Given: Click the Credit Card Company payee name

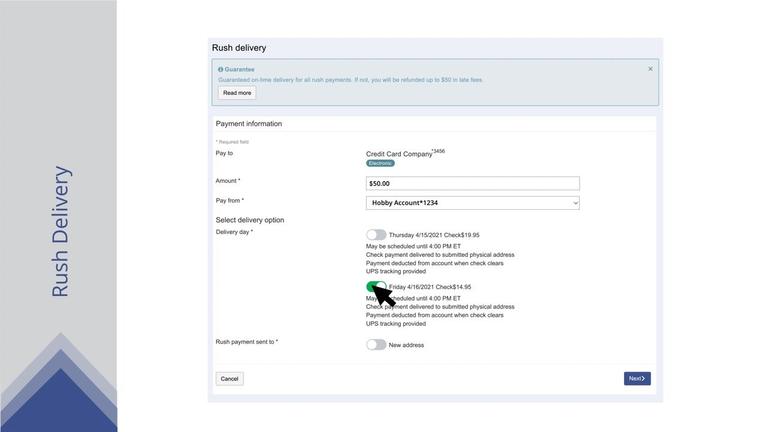Looking at the screenshot, I should [x=399, y=154].
